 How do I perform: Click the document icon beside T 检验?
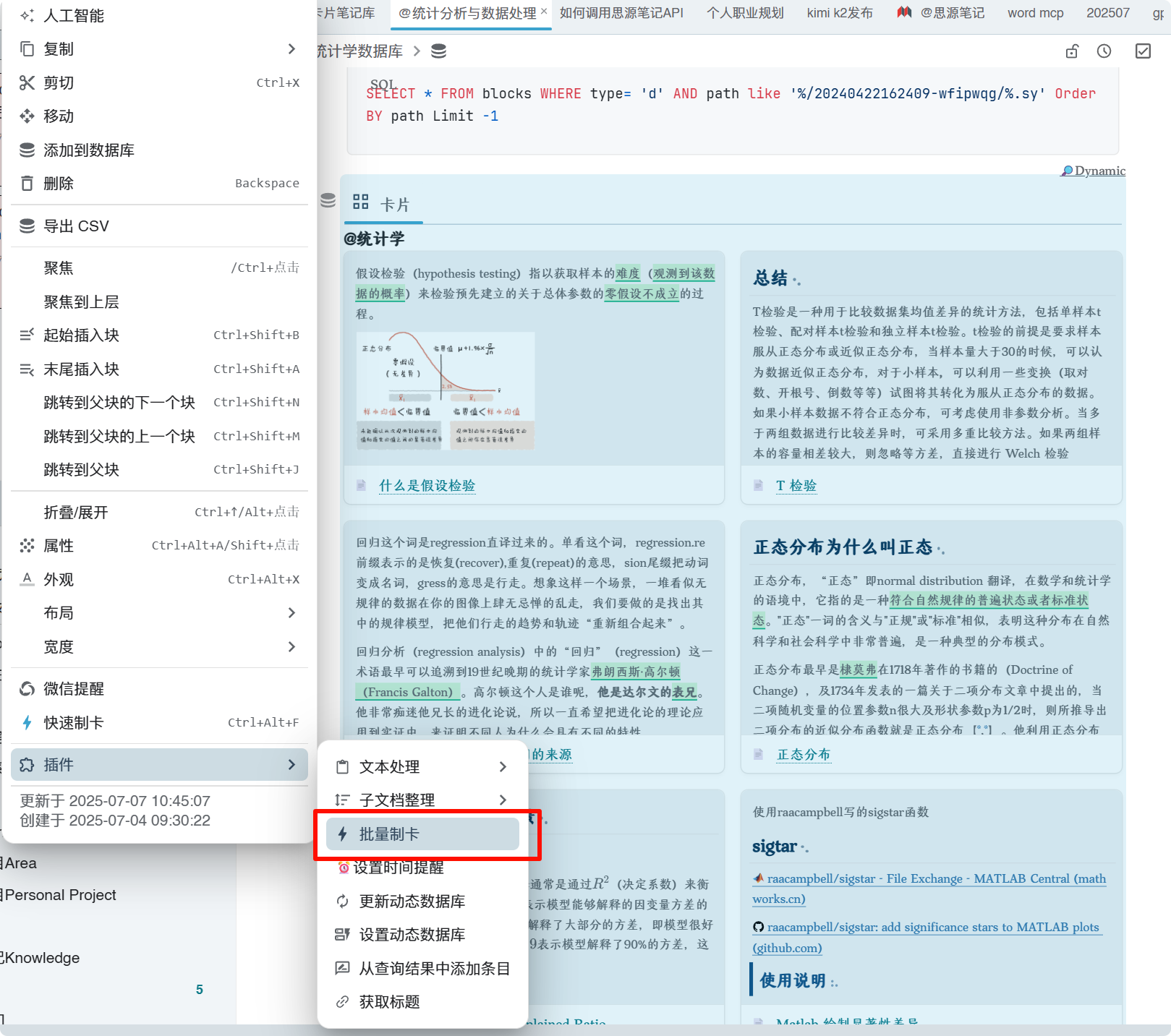758,485
